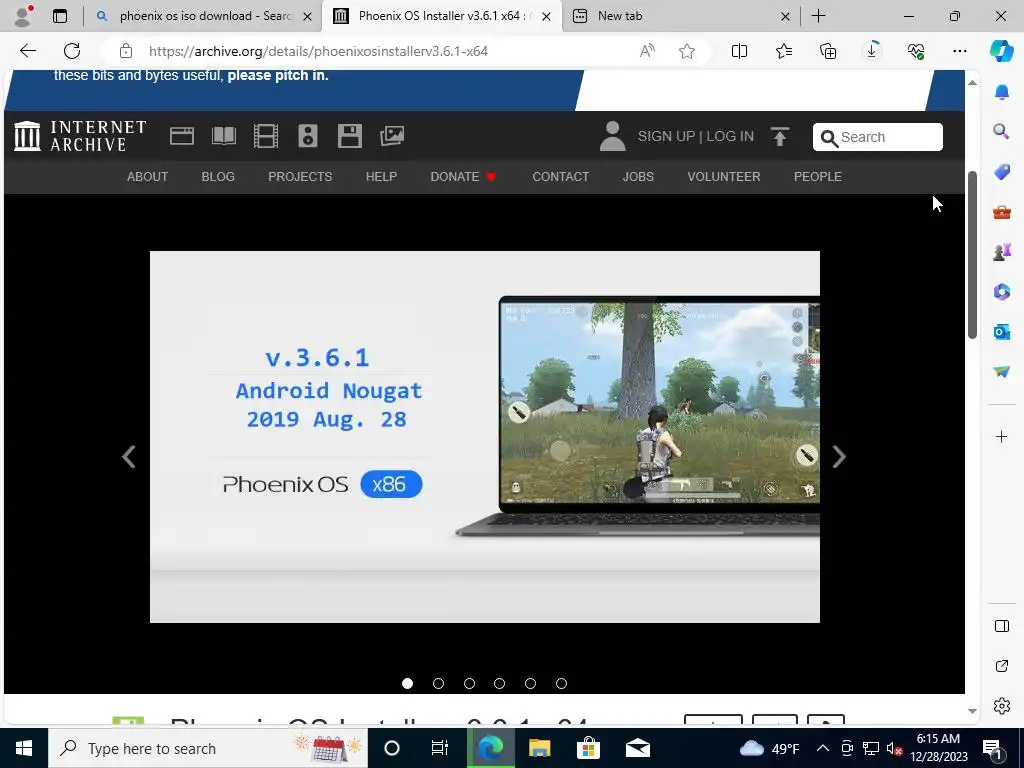
Task: Open the Outlook icon in sidebar
Action: (x=1002, y=332)
